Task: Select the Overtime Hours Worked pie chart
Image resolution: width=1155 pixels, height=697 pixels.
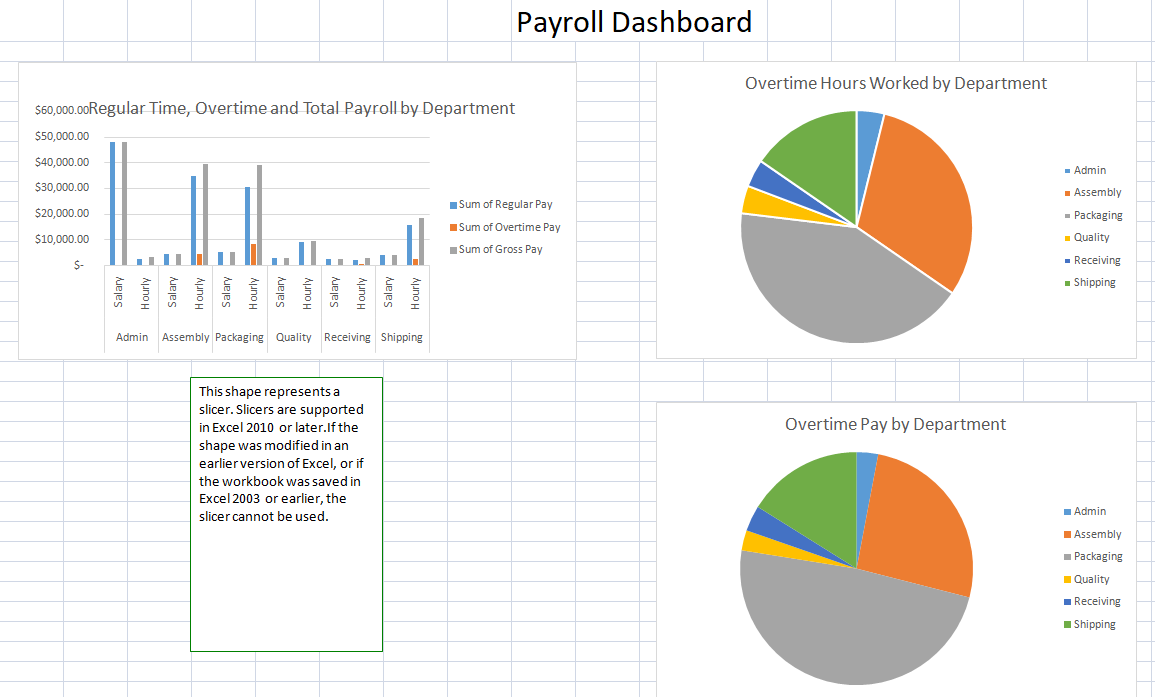Action: point(855,225)
